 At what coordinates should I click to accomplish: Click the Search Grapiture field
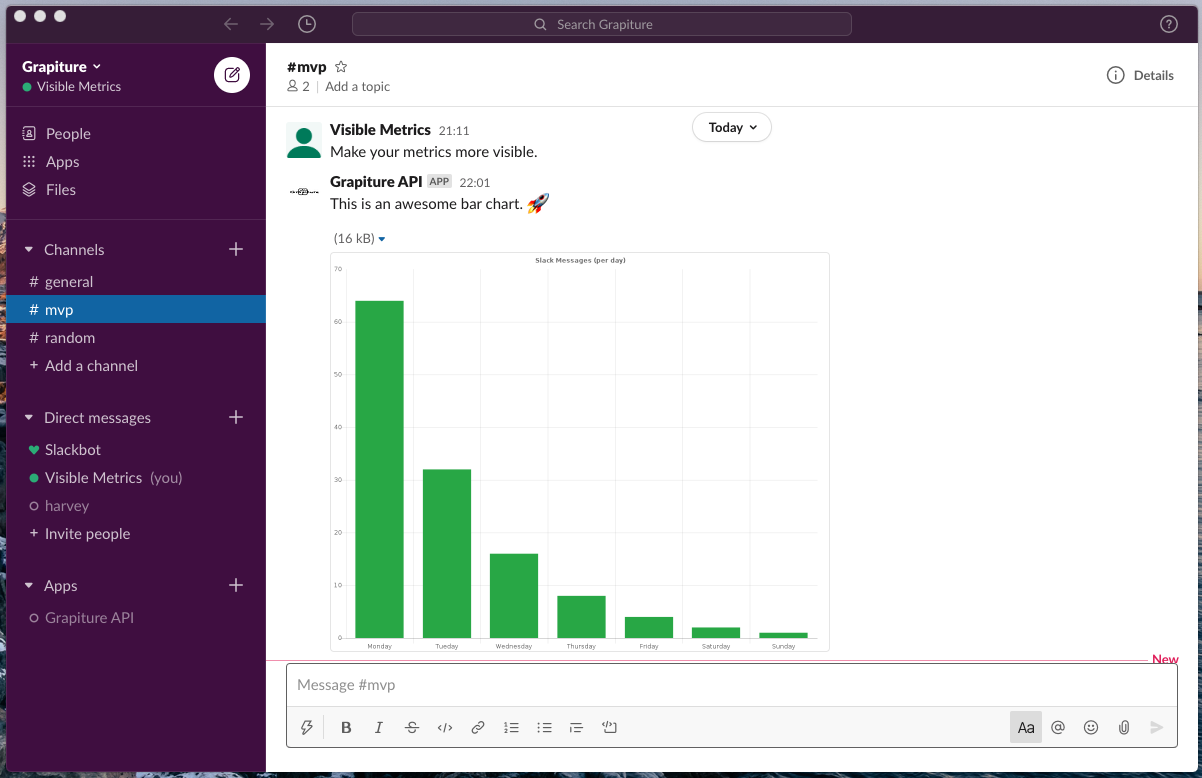click(602, 24)
